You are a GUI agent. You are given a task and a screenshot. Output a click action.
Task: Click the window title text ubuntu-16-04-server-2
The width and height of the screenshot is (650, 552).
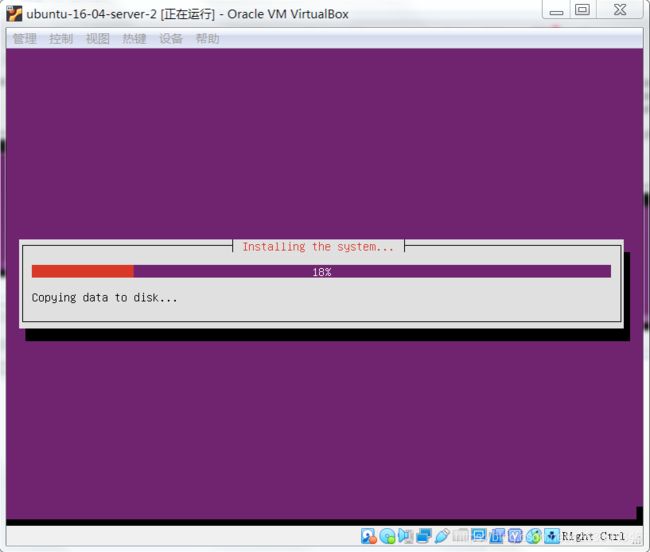point(92,14)
